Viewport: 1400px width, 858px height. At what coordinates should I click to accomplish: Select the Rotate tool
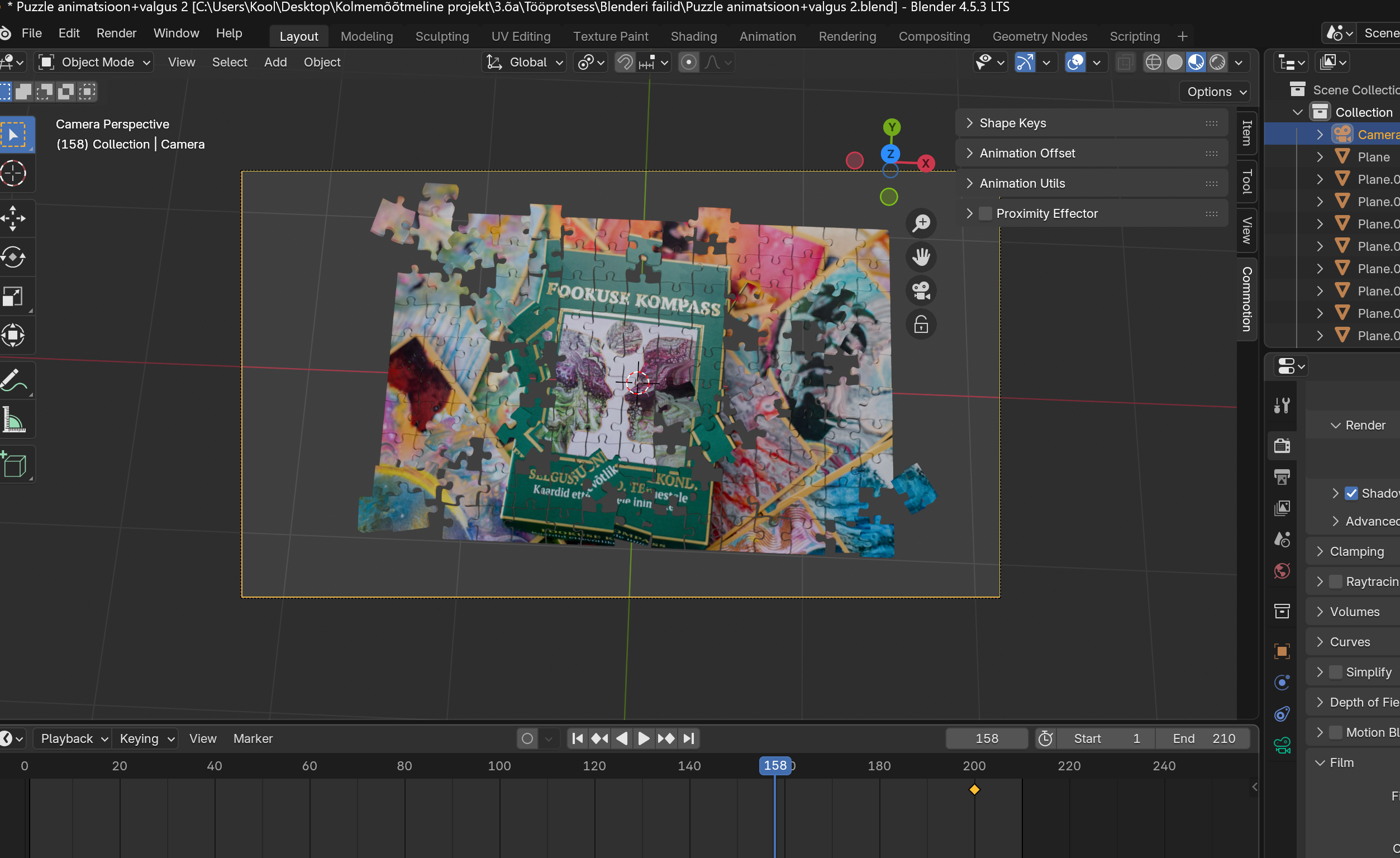13,258
